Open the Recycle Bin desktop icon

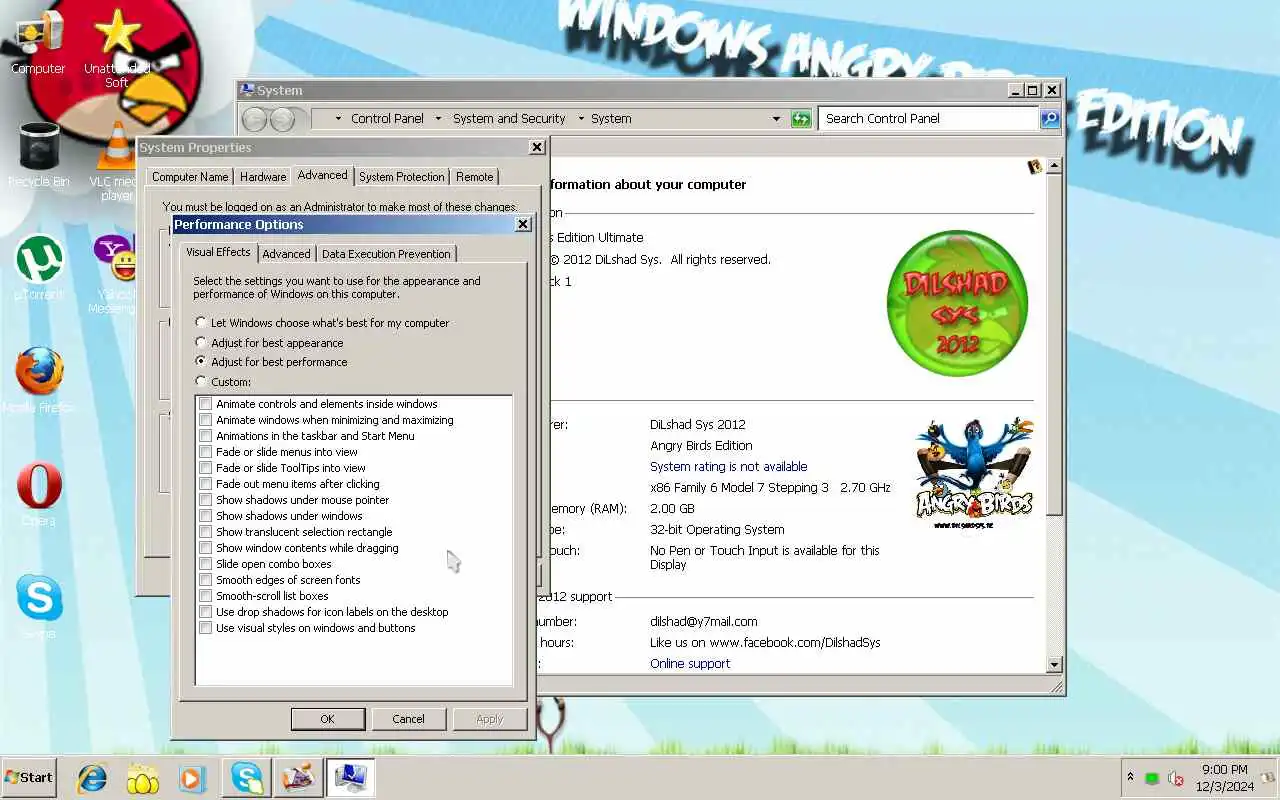tap(39, 155)
